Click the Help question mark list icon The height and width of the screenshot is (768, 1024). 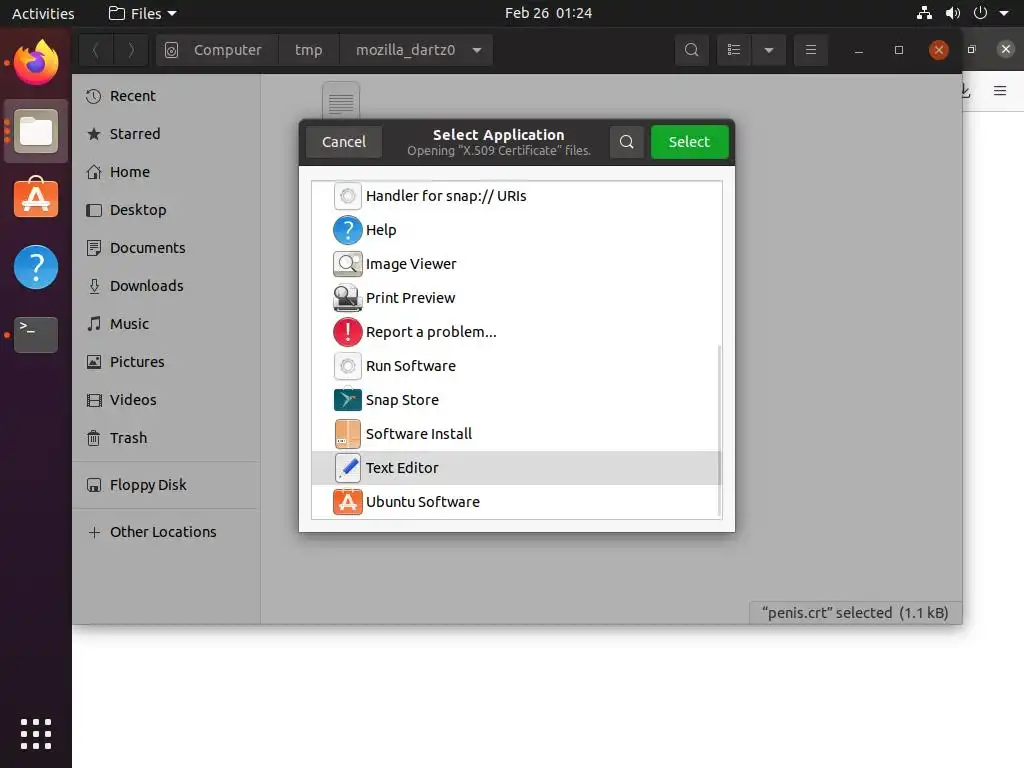347,230
